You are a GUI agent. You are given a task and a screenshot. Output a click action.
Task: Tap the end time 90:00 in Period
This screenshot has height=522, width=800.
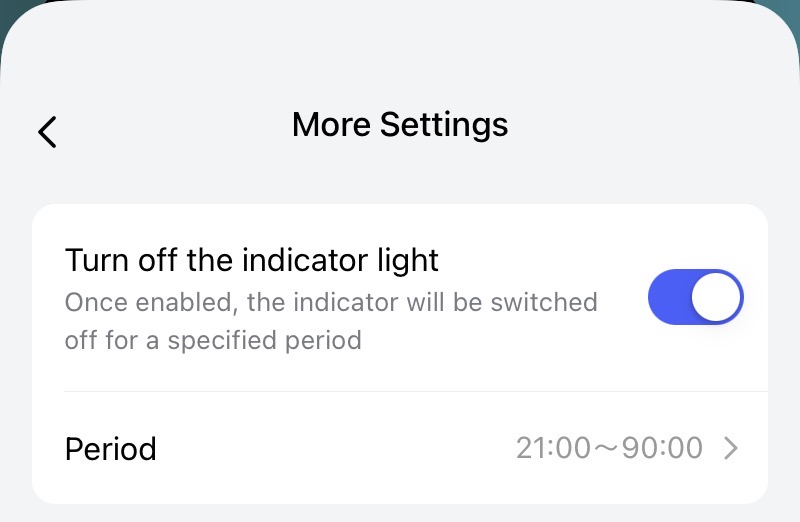click(x=663, y=448)
